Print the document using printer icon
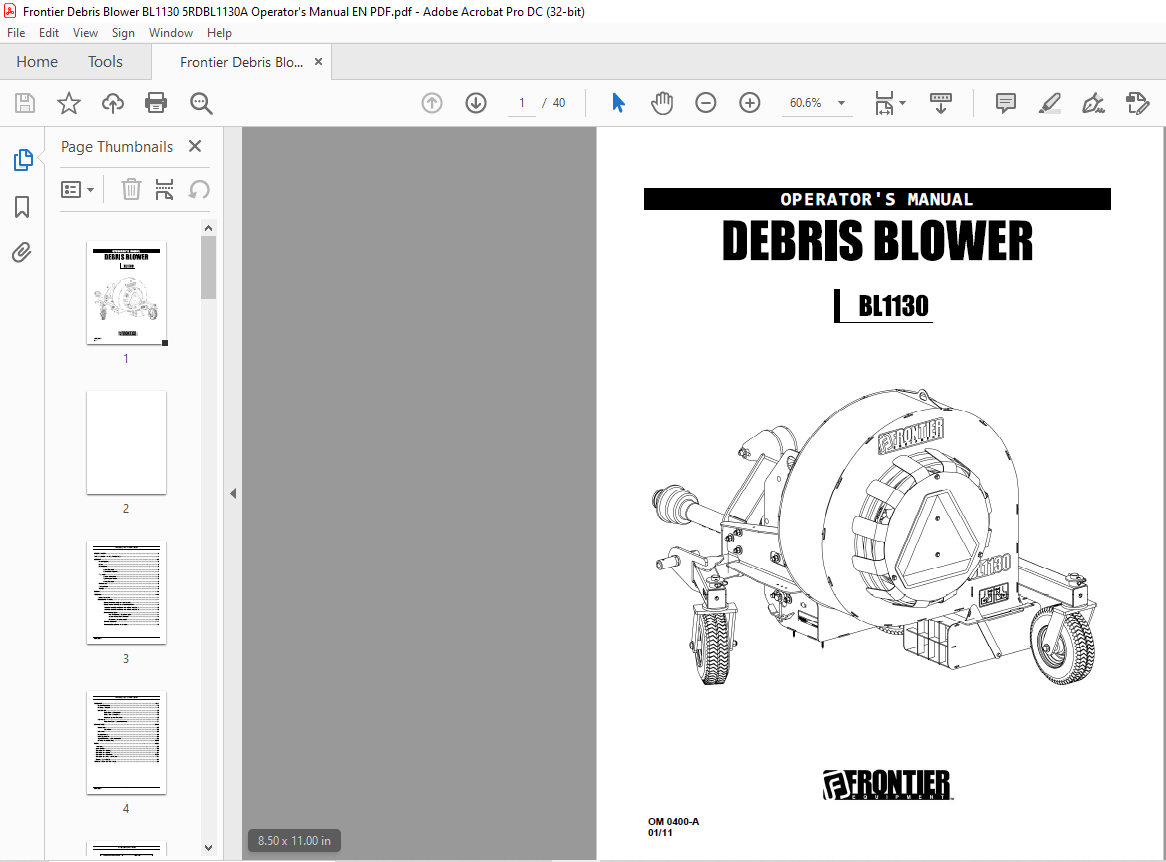The width and height of the screenshot is (1166, 862). (x=156, y=103)
